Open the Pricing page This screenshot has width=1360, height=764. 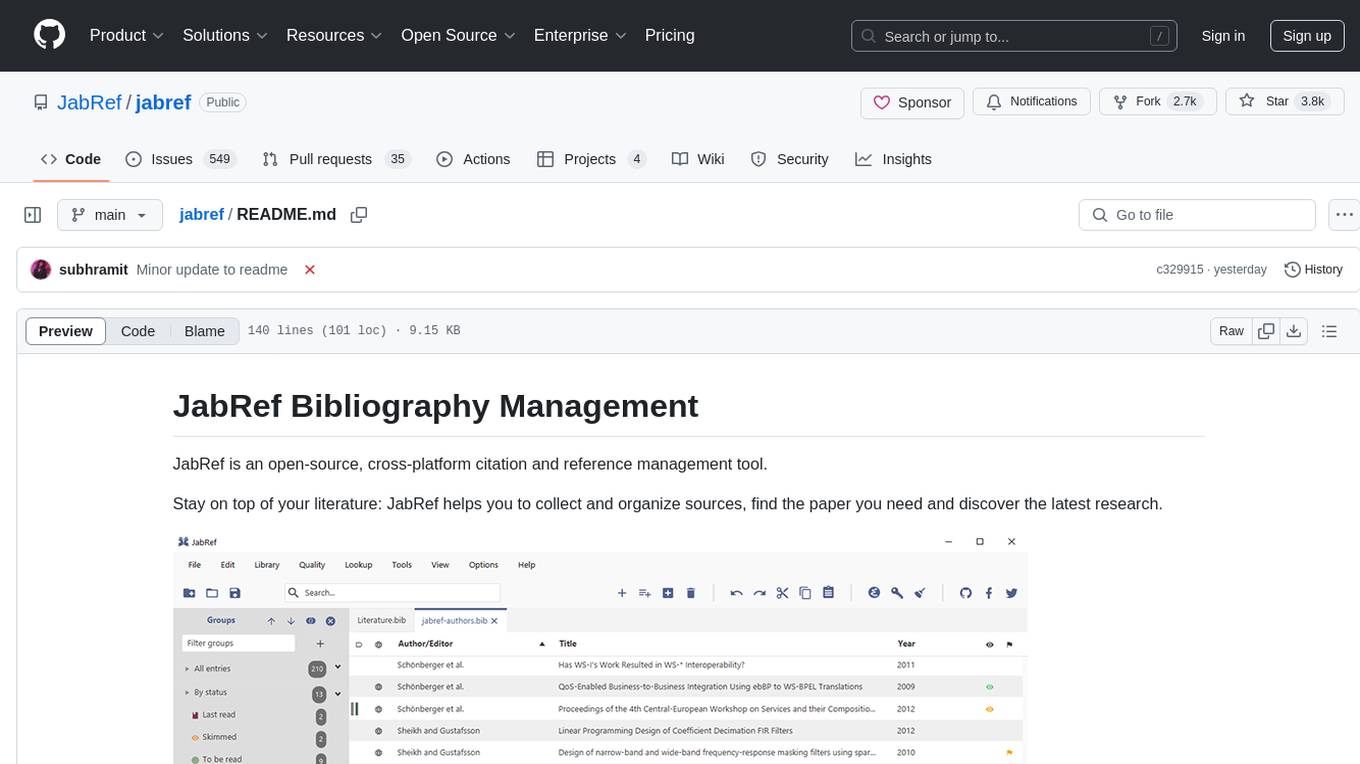[670, 35]
